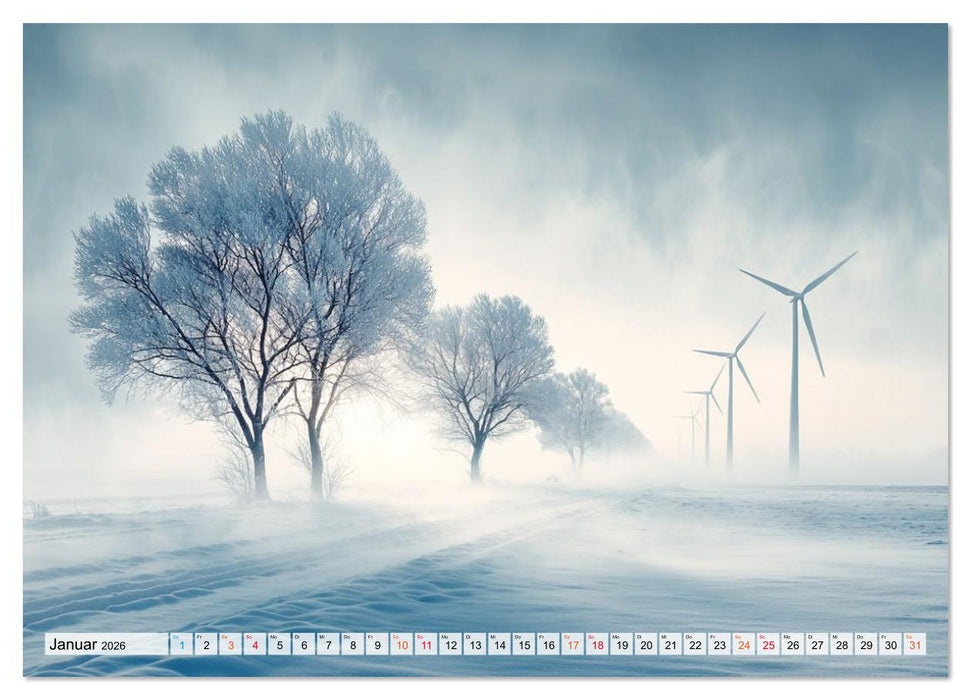Click the red Saturday date 3
971x700 pixels.
click(x=229, y=647)
